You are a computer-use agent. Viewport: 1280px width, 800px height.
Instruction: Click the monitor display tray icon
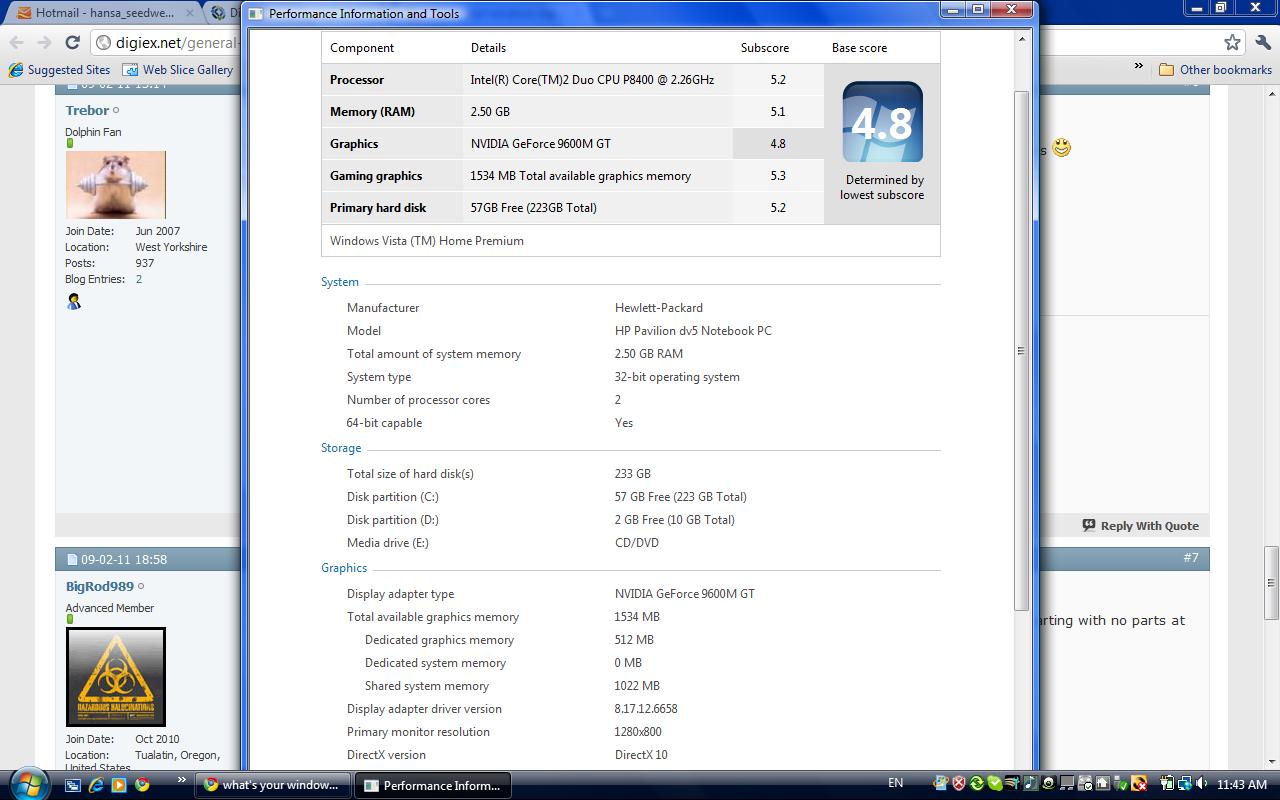[x=1066, y=783]
